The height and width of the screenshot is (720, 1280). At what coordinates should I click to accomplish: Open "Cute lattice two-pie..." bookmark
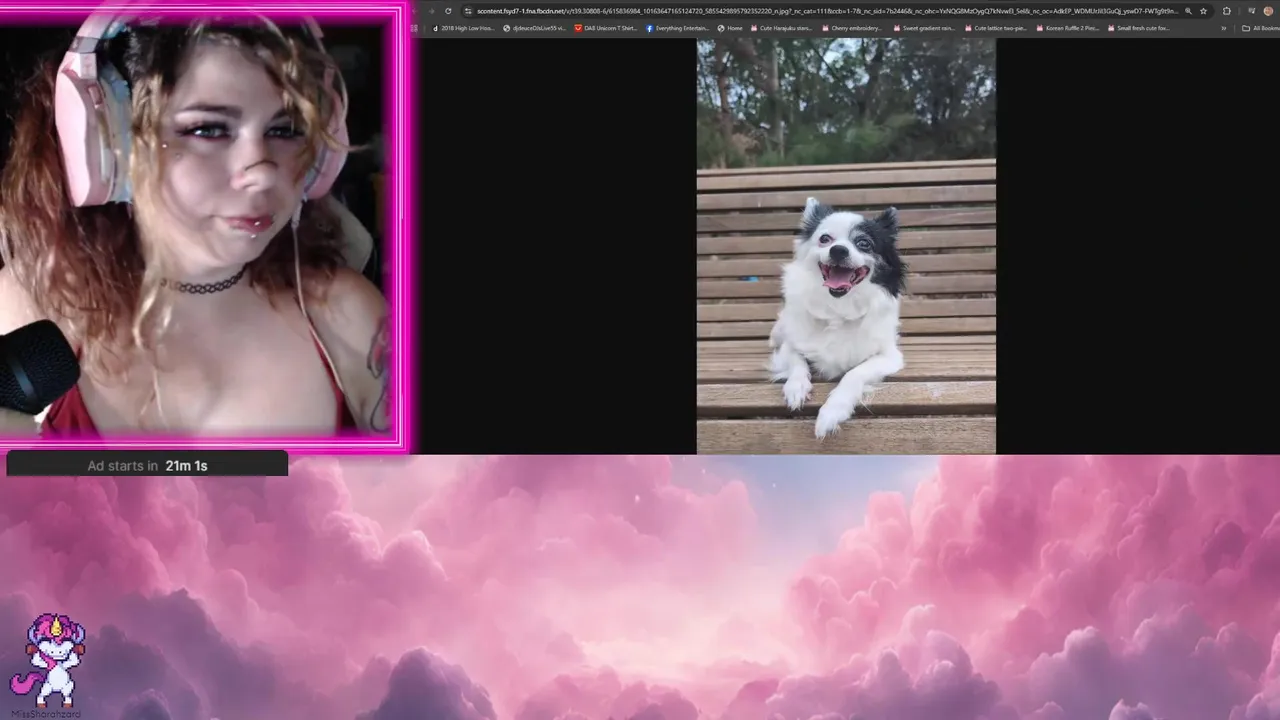994,28
